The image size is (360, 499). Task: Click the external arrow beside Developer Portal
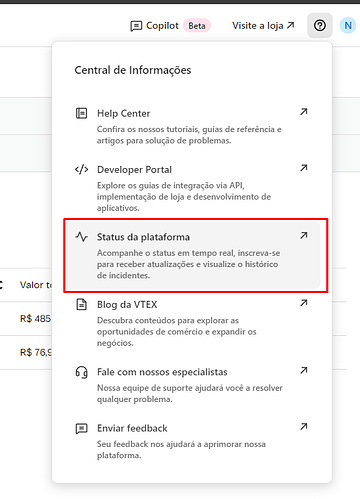click(x=303, y=168)
